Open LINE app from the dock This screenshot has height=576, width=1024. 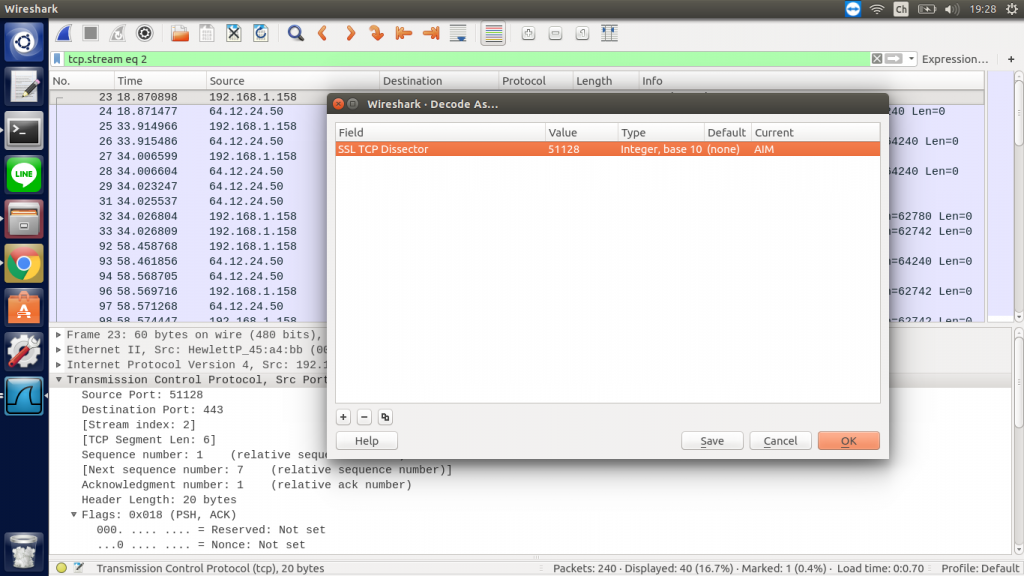(24, 174)
